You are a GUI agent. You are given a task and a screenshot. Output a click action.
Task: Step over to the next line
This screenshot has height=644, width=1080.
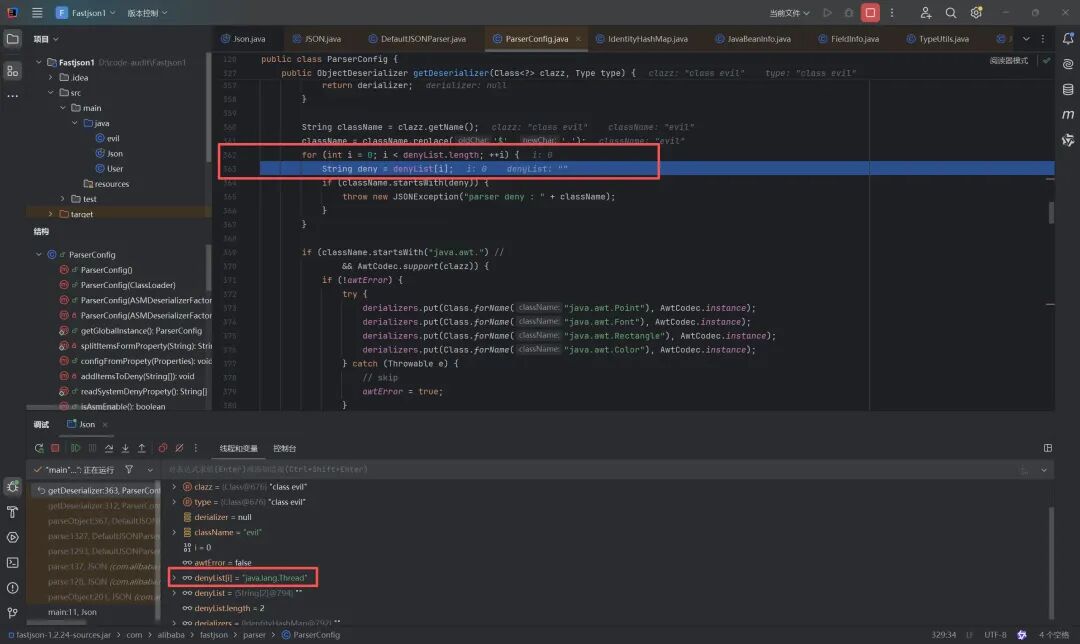coord(109,448)
